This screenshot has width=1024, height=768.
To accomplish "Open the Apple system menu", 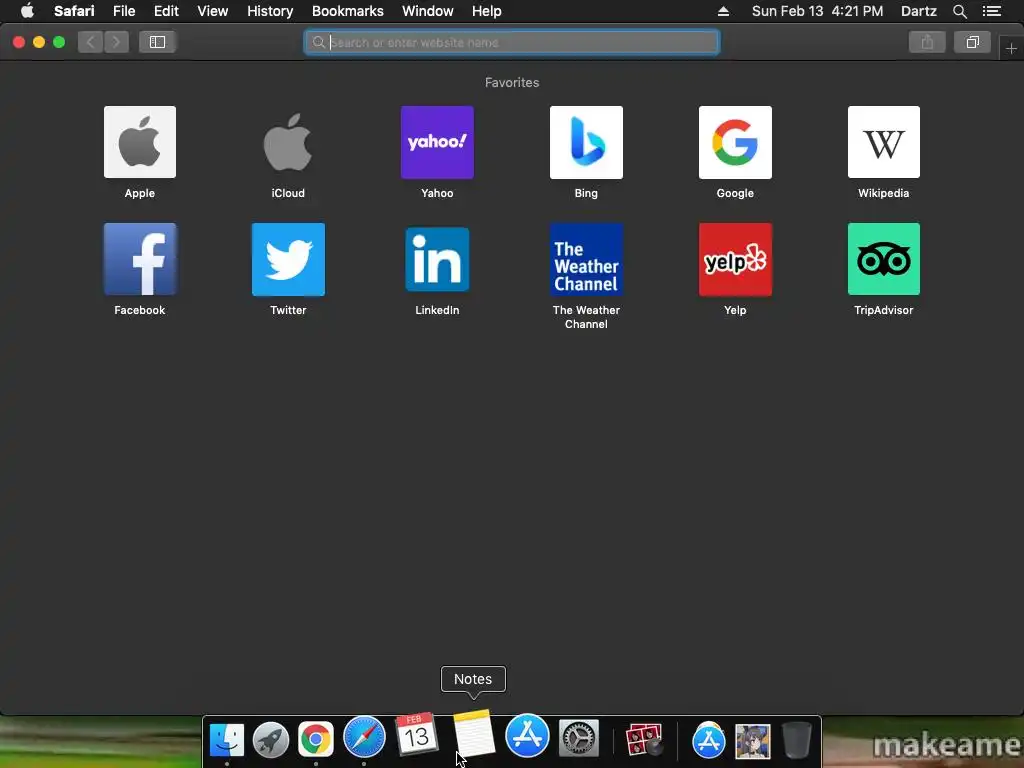I will pyautogui.click(x=27, y=11).
